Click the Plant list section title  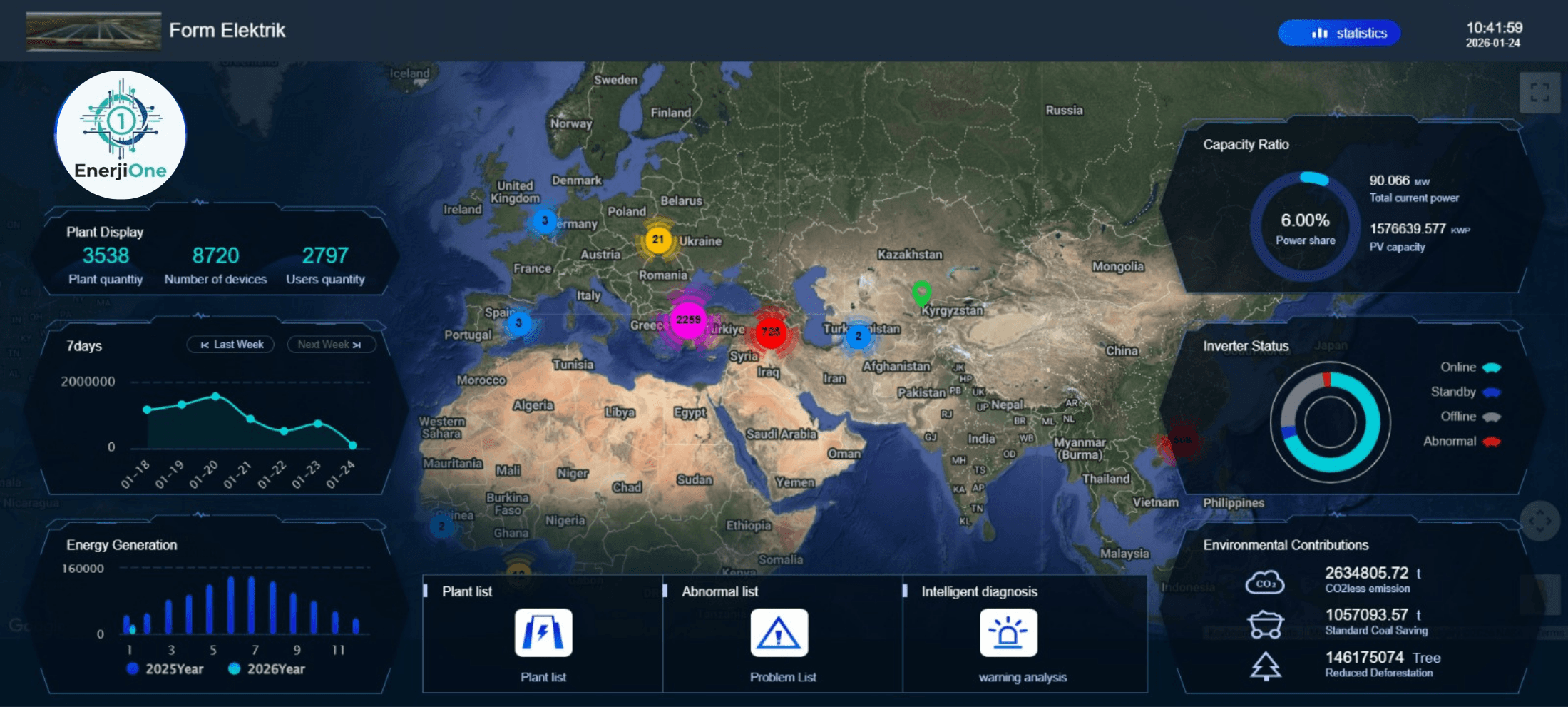point(467,591)
